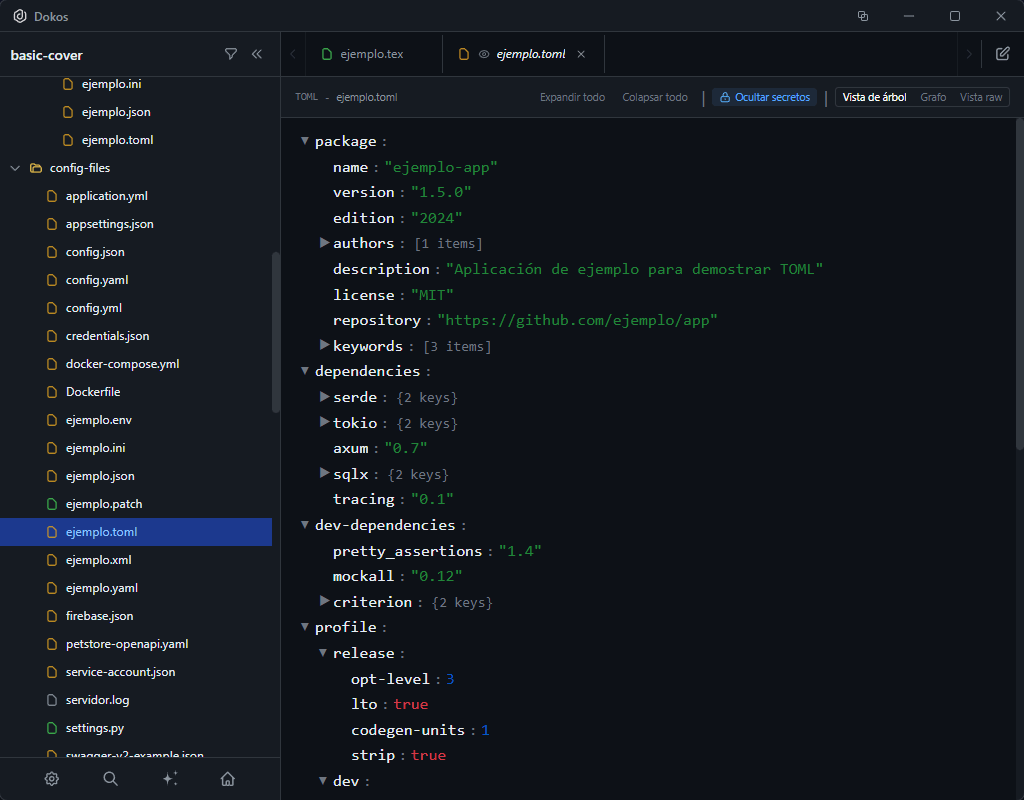This screenshot has width=1024, height=800.
Task: Collapse the dependencies section
Action: pyautogui.click(x=306, y=371)
